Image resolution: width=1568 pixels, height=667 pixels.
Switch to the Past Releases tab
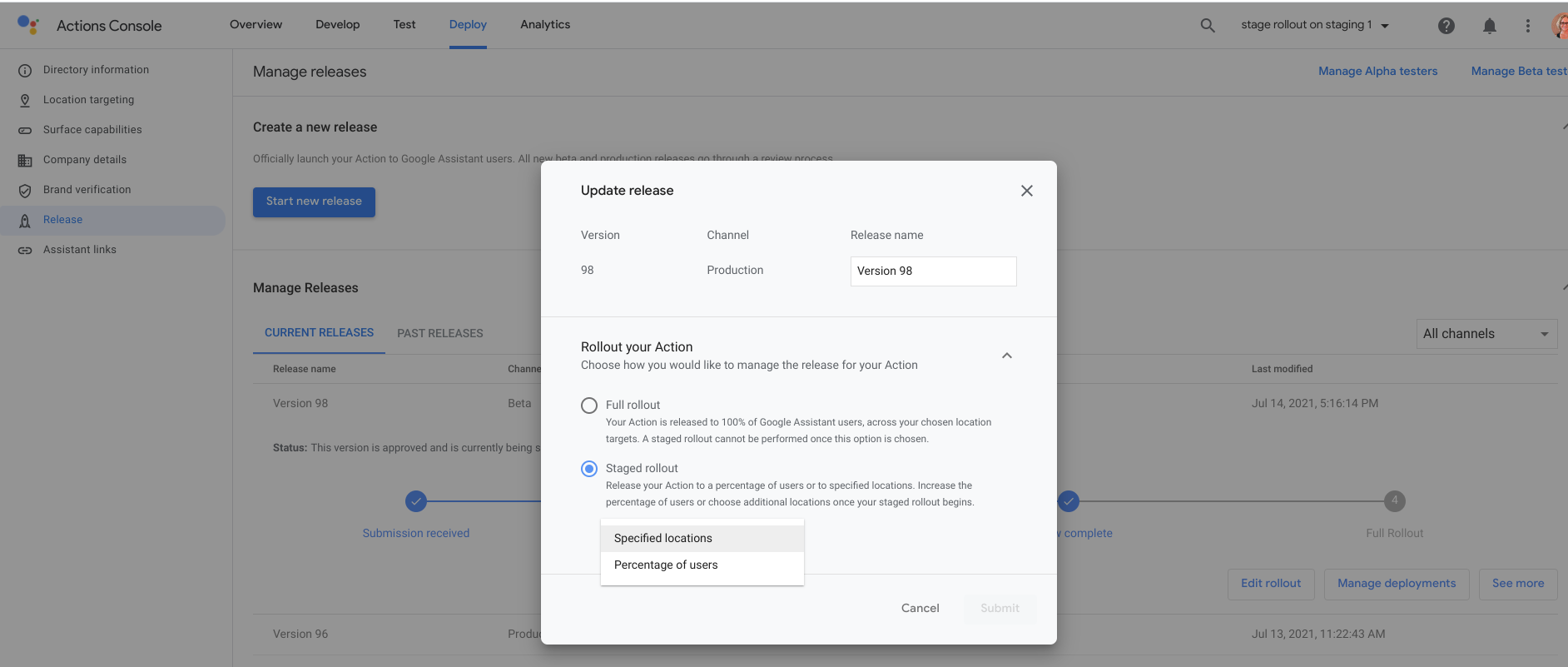pyautogui.click(x=439, y=333)
